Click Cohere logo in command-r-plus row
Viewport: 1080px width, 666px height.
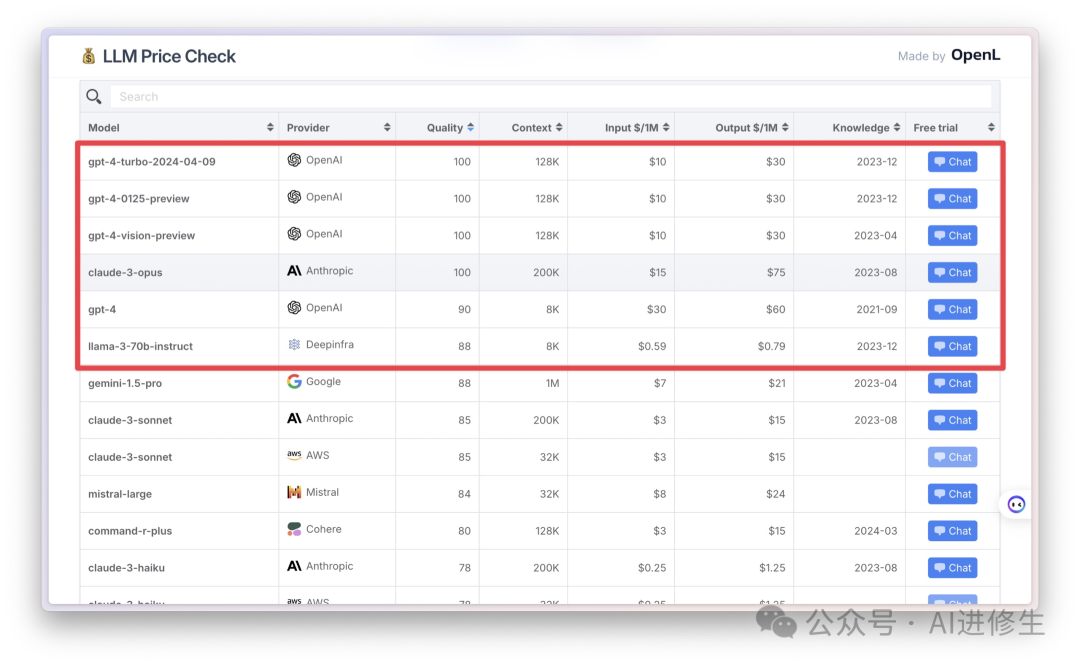tap(294, 529)
